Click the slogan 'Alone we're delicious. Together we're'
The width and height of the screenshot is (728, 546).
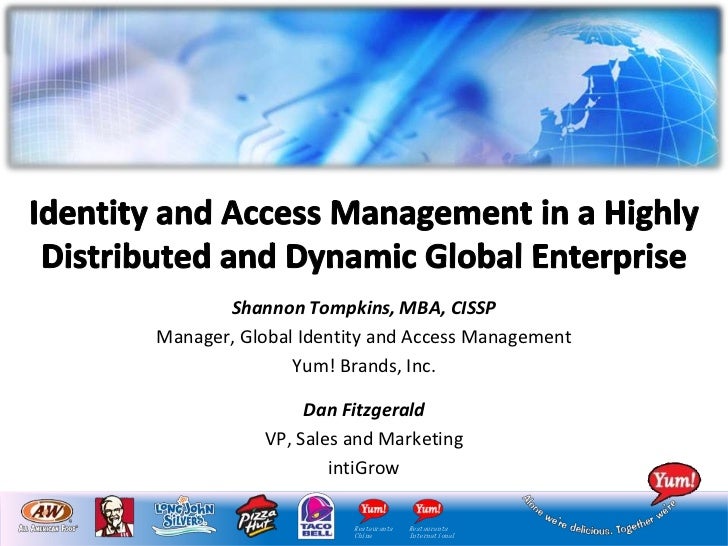pyautogui.click(x=599, y=516)
